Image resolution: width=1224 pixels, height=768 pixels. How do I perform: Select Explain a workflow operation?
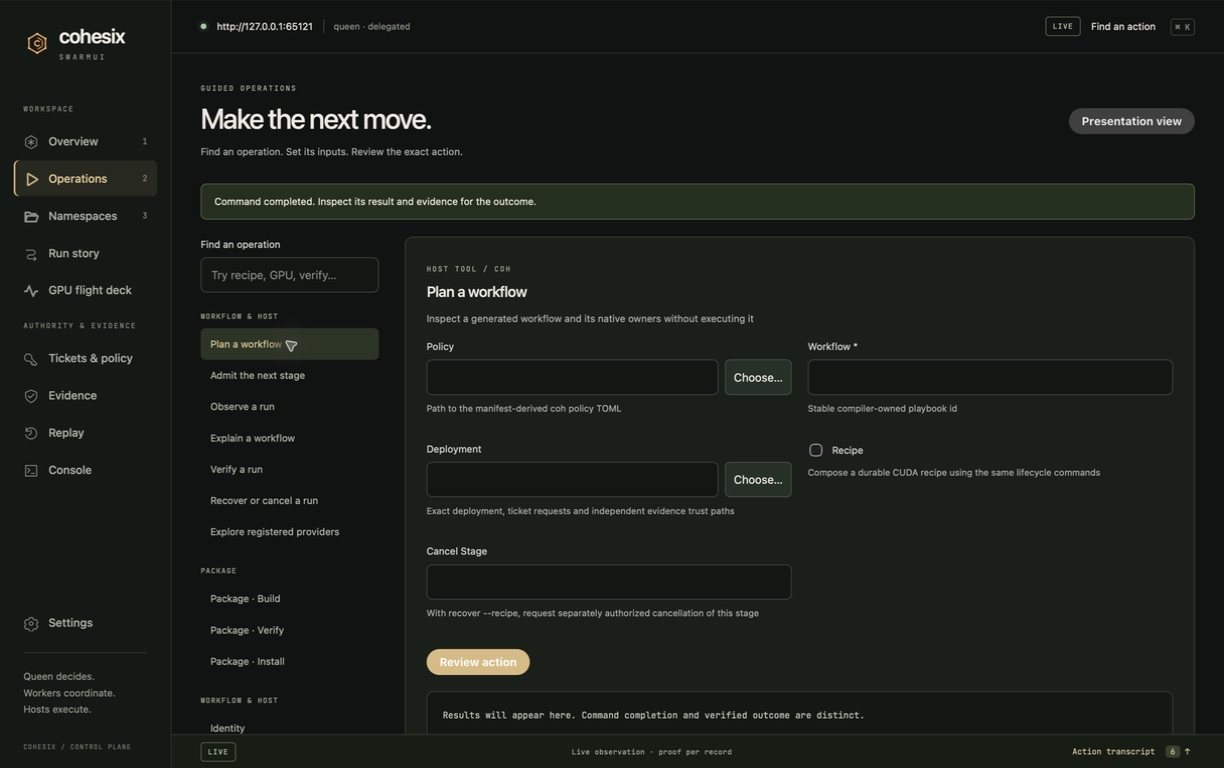(x=290, y=438)
